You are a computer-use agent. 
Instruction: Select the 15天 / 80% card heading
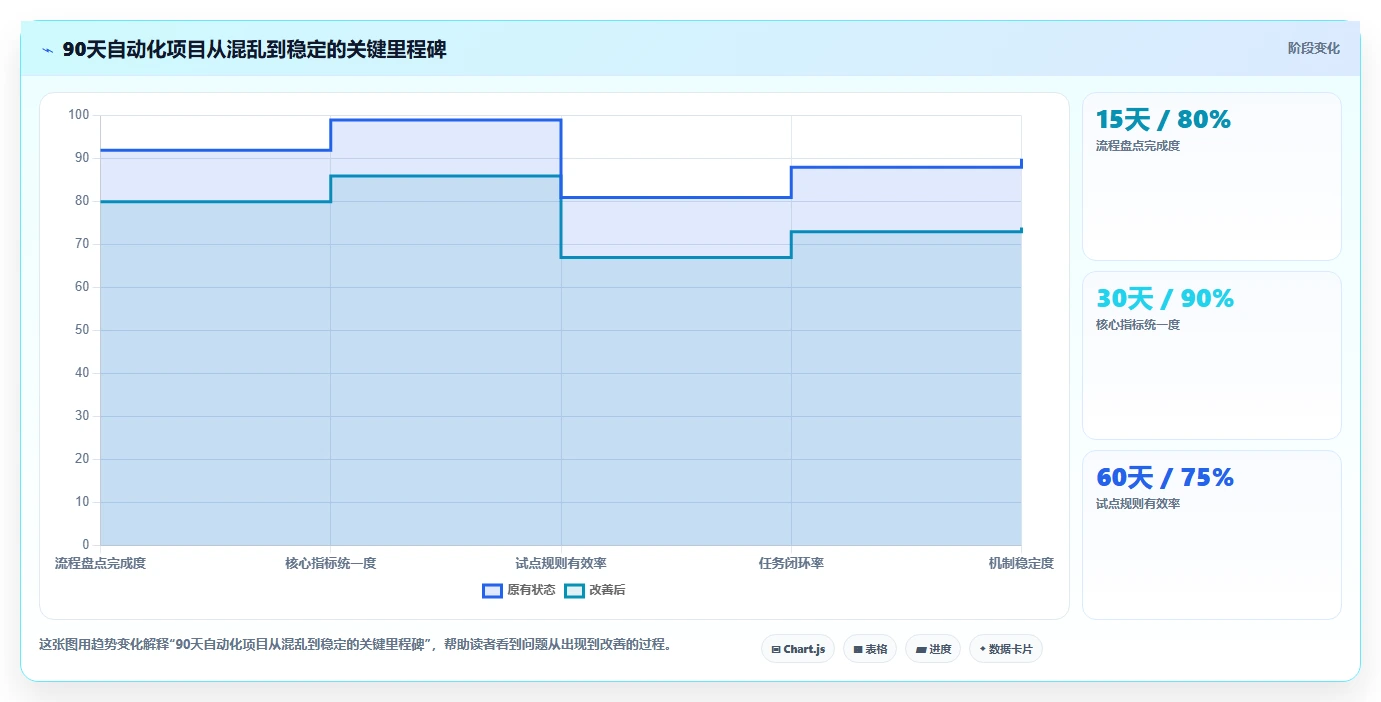point(1163,120)
